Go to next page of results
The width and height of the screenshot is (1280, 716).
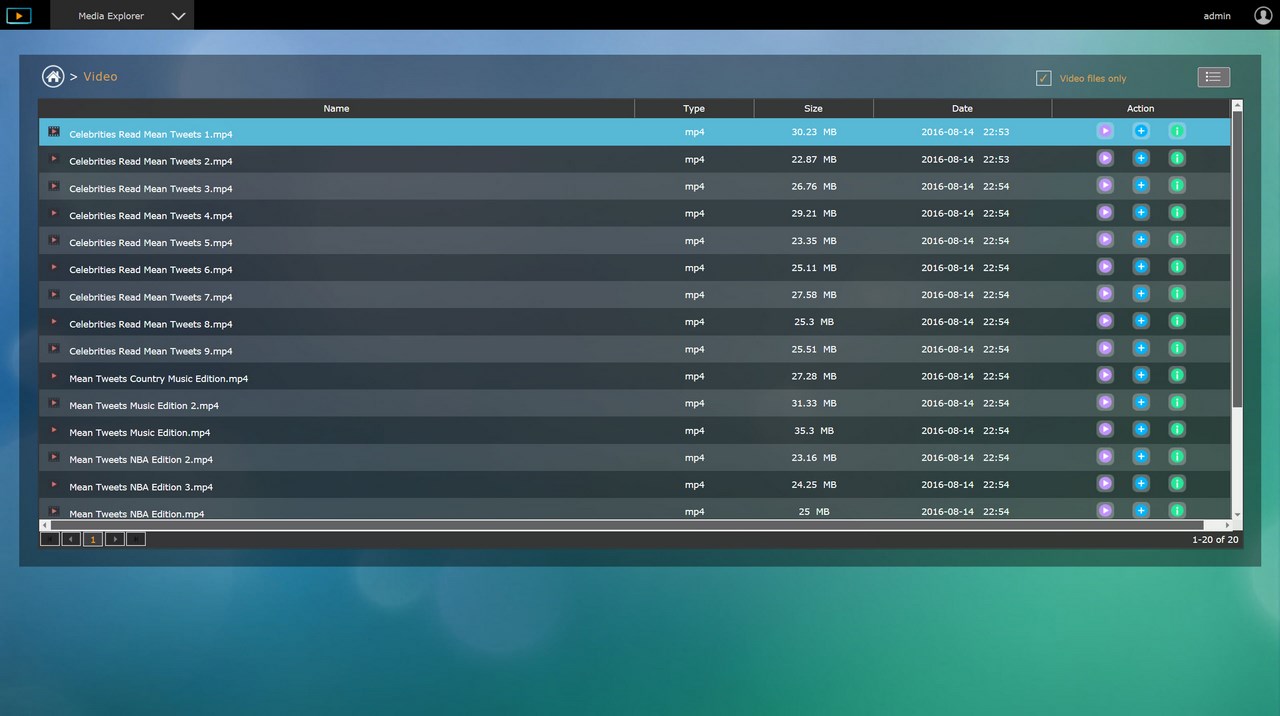tap(115, 539)
